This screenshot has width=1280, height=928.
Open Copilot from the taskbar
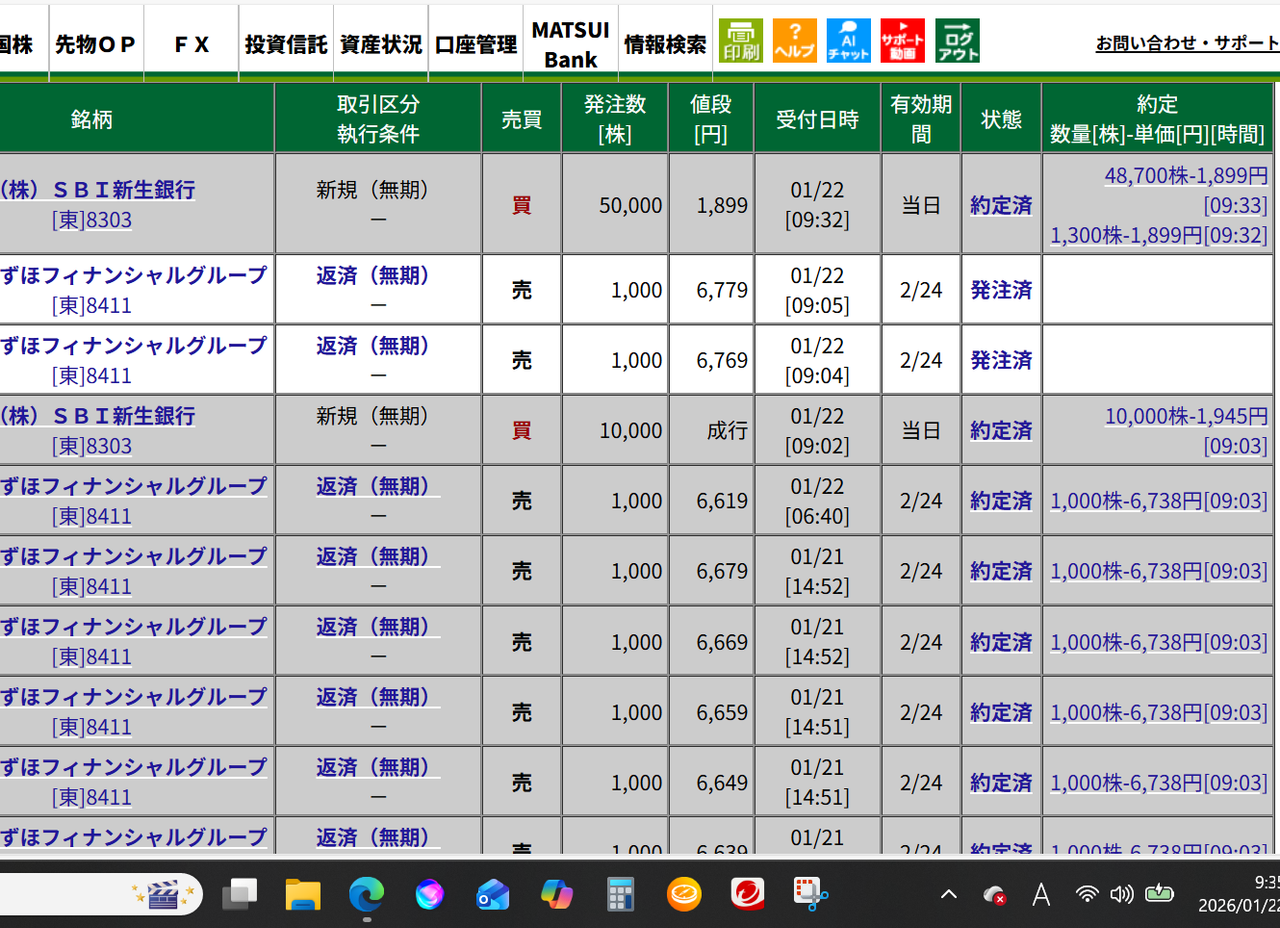point(557,893)
